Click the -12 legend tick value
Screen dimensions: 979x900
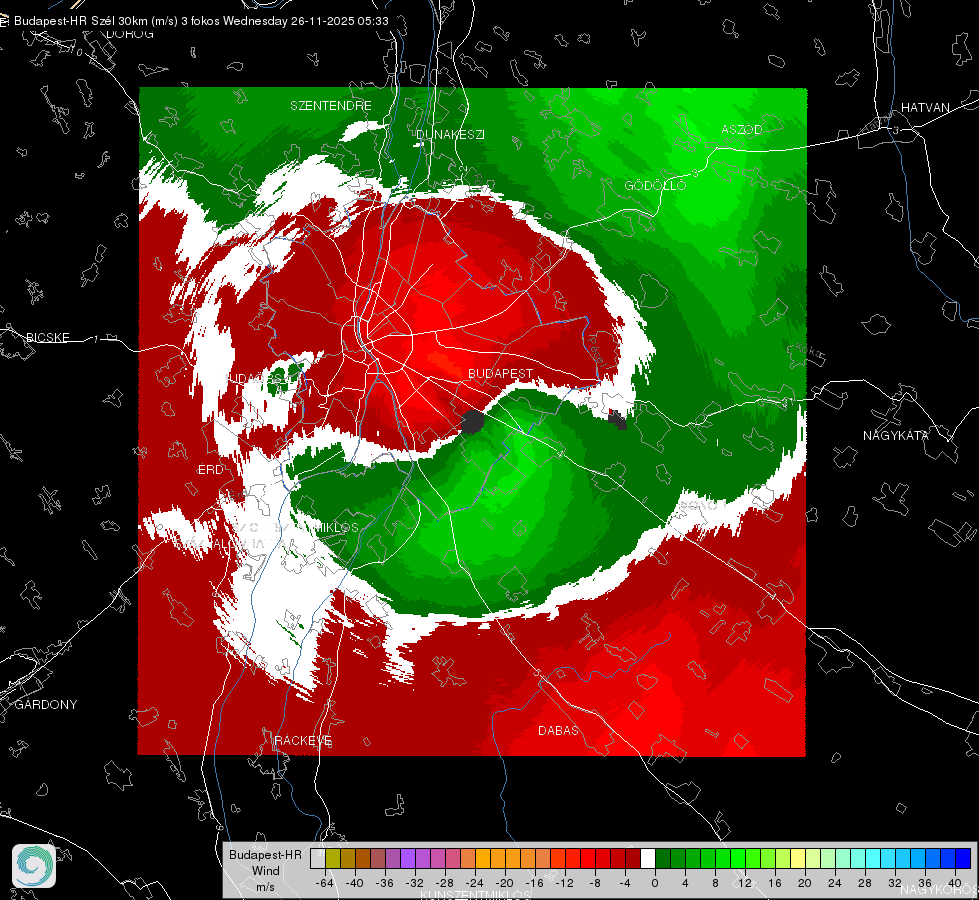click(565, 883)
